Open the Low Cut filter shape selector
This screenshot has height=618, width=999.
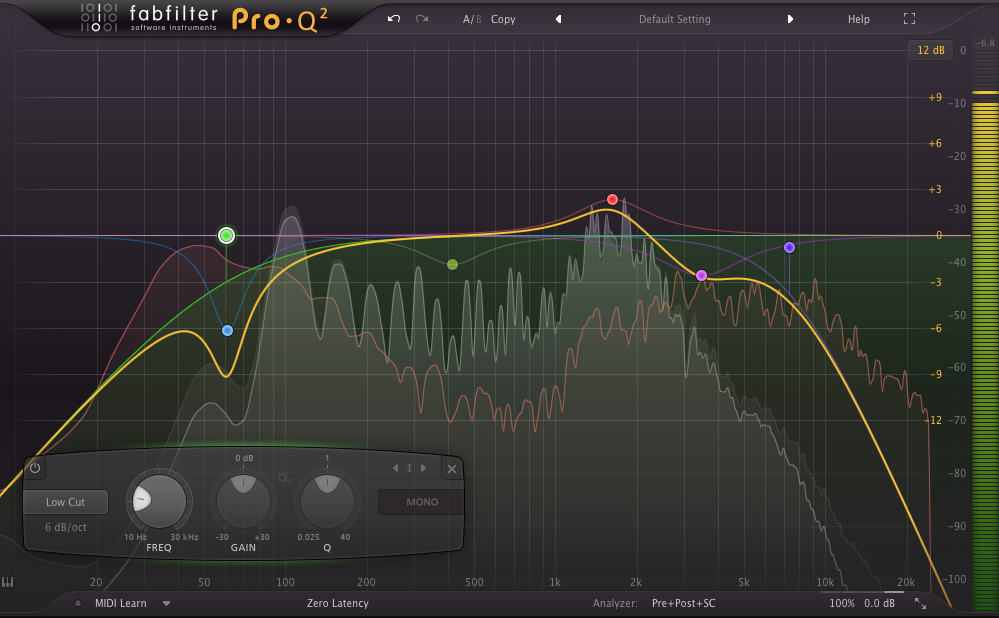(65, 502)
